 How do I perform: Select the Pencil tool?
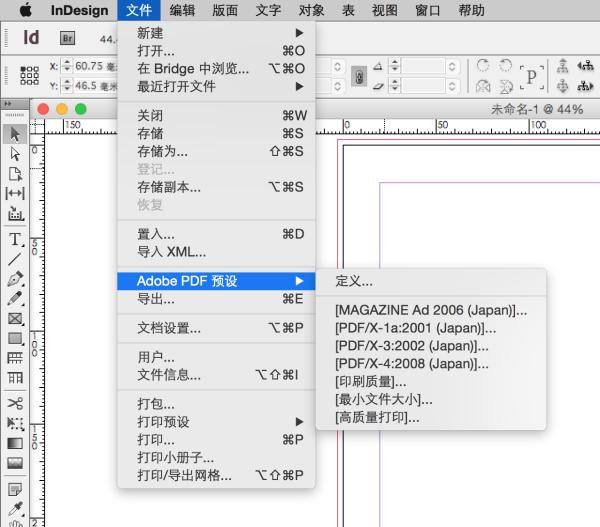15,298
